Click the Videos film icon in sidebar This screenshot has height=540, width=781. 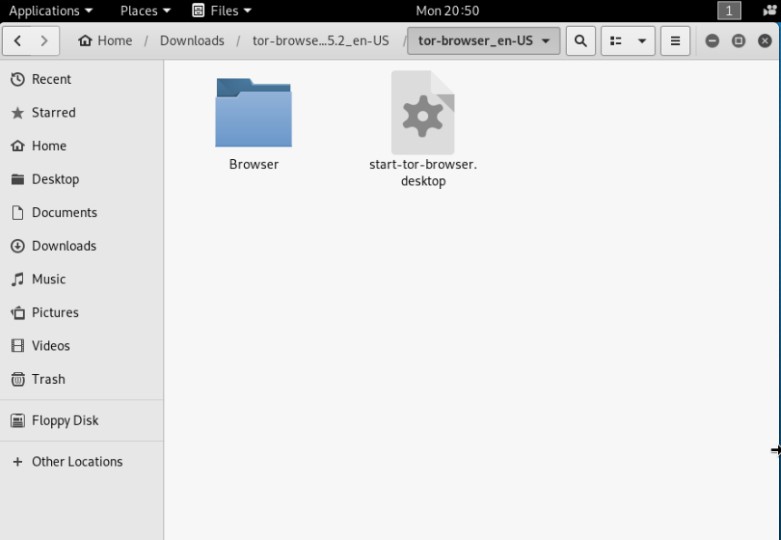click(17, 346)
